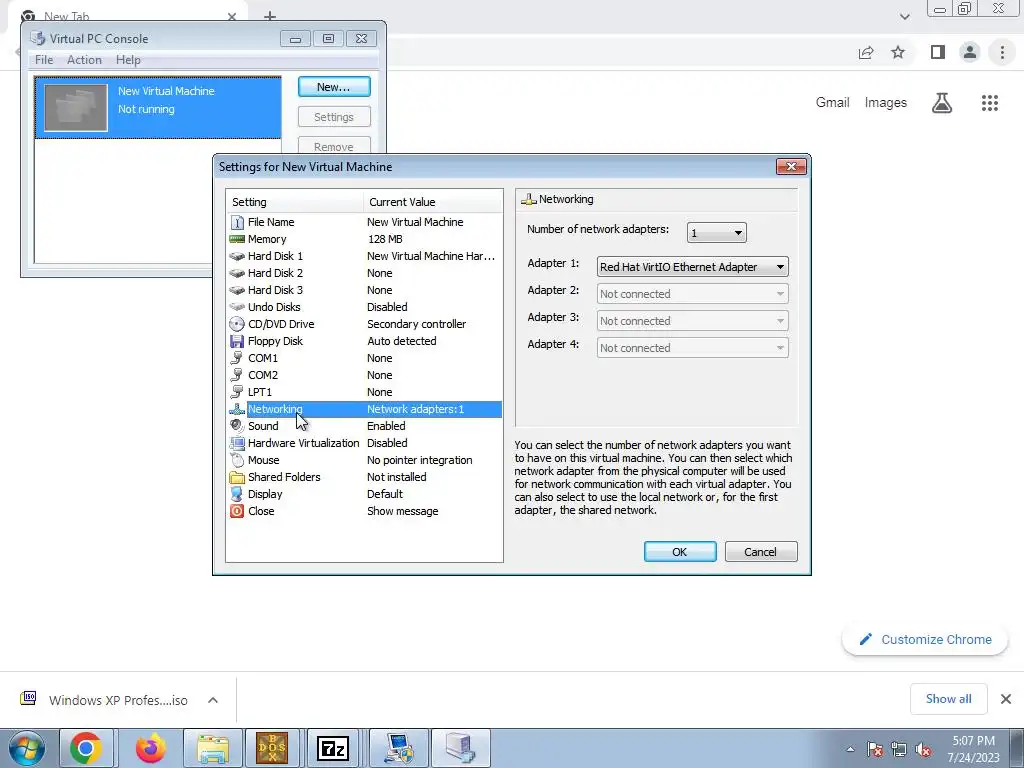Click the 'Current Value' column header
The height and width of the screenshot is (768, 1024).
click(433, 202)
